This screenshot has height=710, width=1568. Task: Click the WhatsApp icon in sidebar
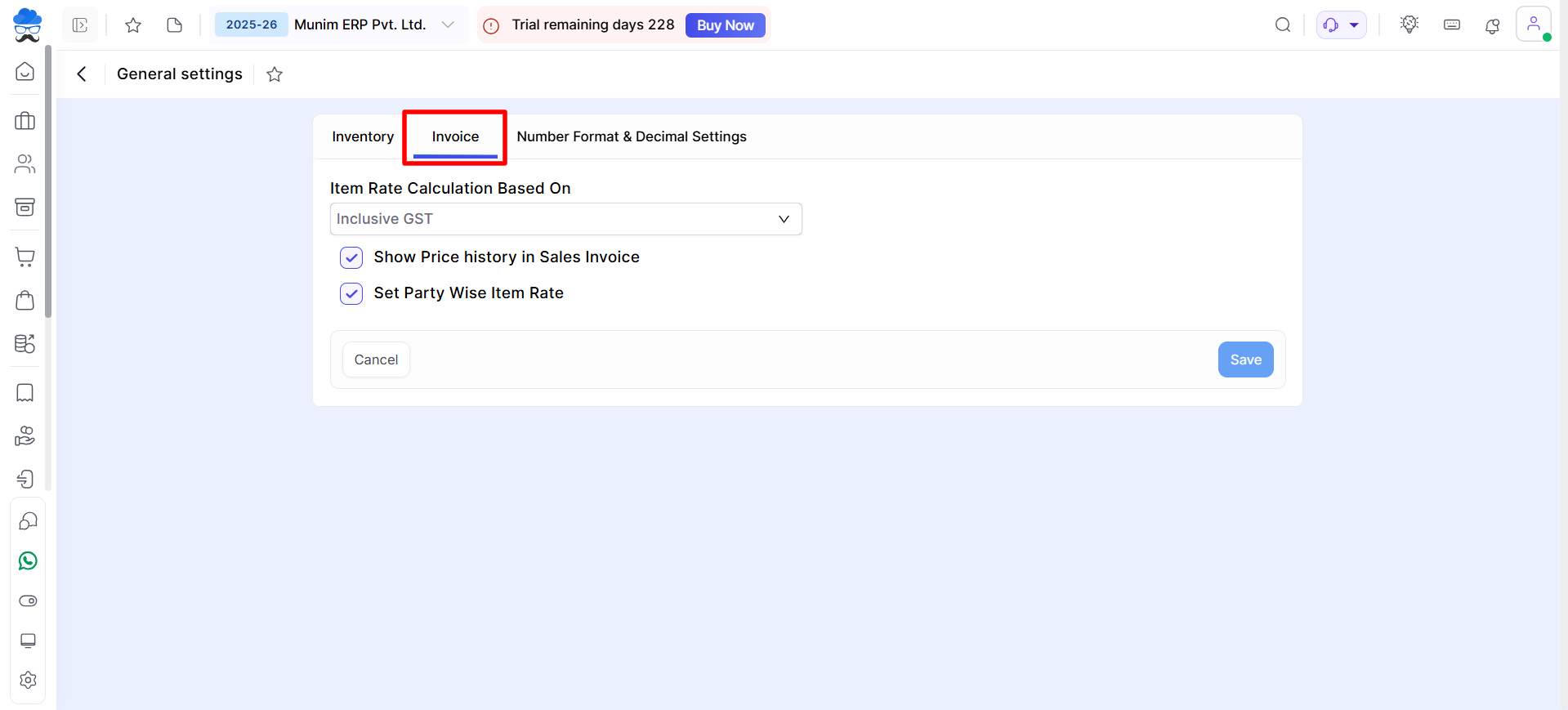click(28, 561)
